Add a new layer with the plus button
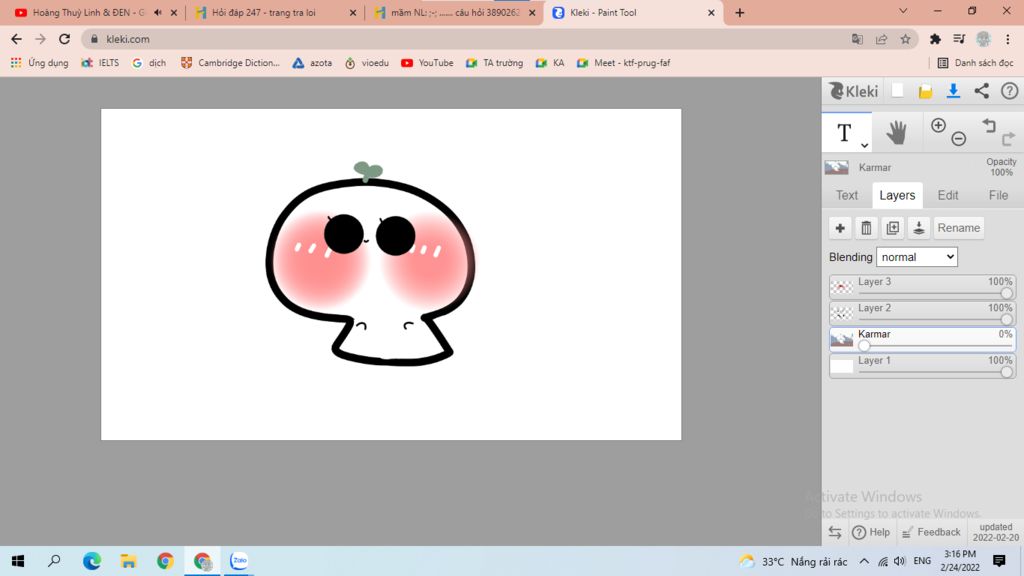Image resolution: width=1024 pixels, height=576 pixels. pyautogui.click(x=840, y=228)
